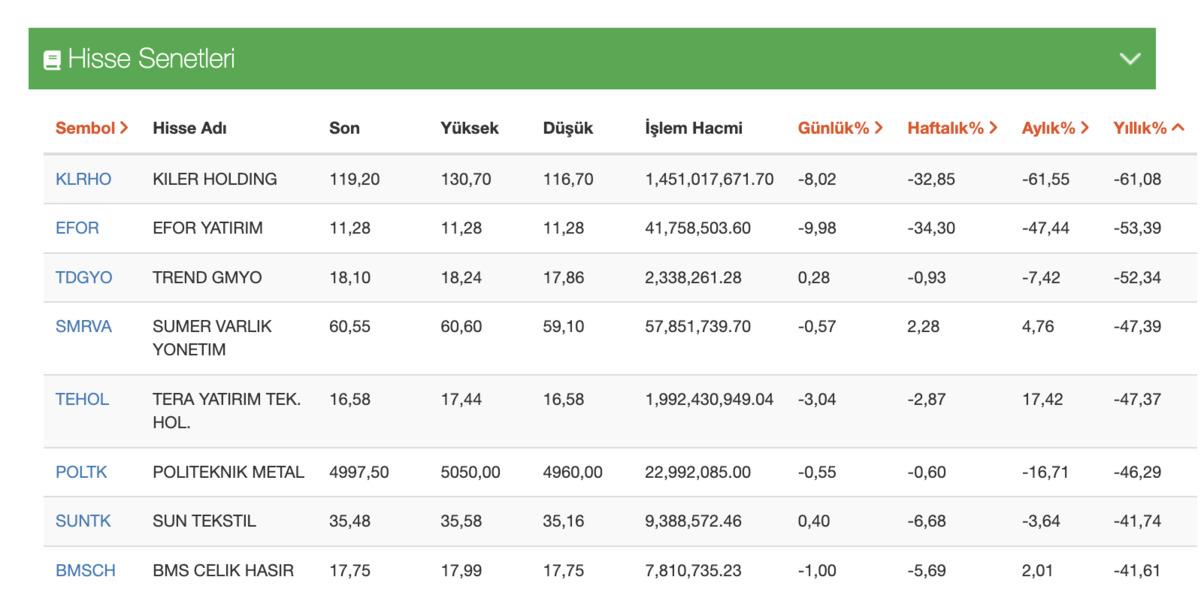Toggle Yıllık% sort direction
1200x592 pixels.
point(1149,128)
